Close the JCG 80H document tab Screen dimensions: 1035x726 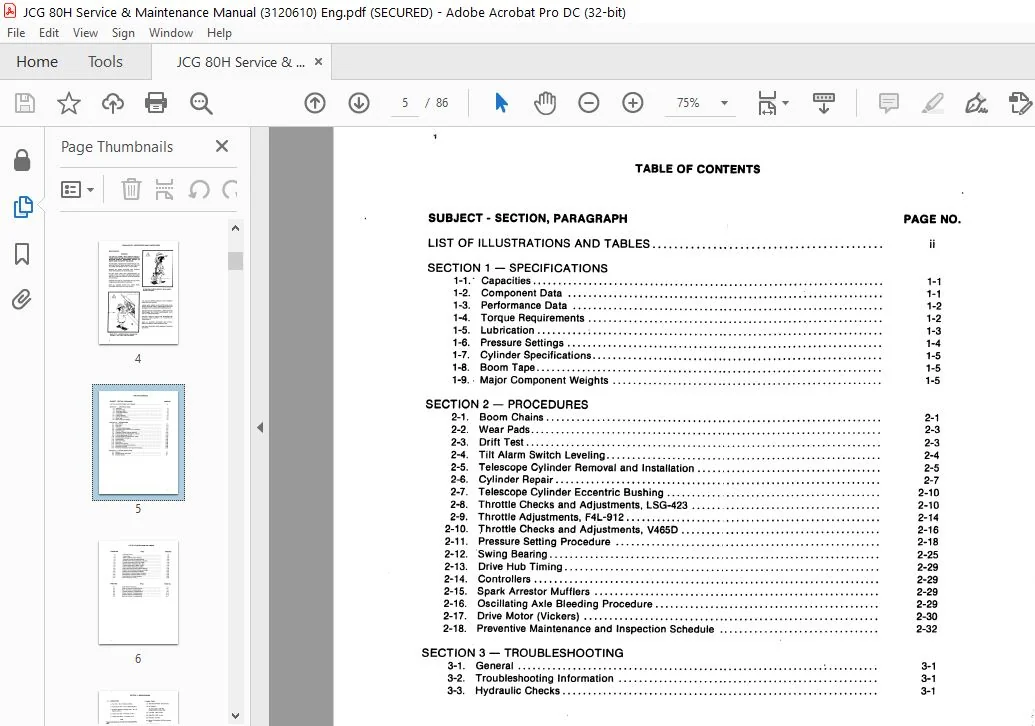[318, 61]
